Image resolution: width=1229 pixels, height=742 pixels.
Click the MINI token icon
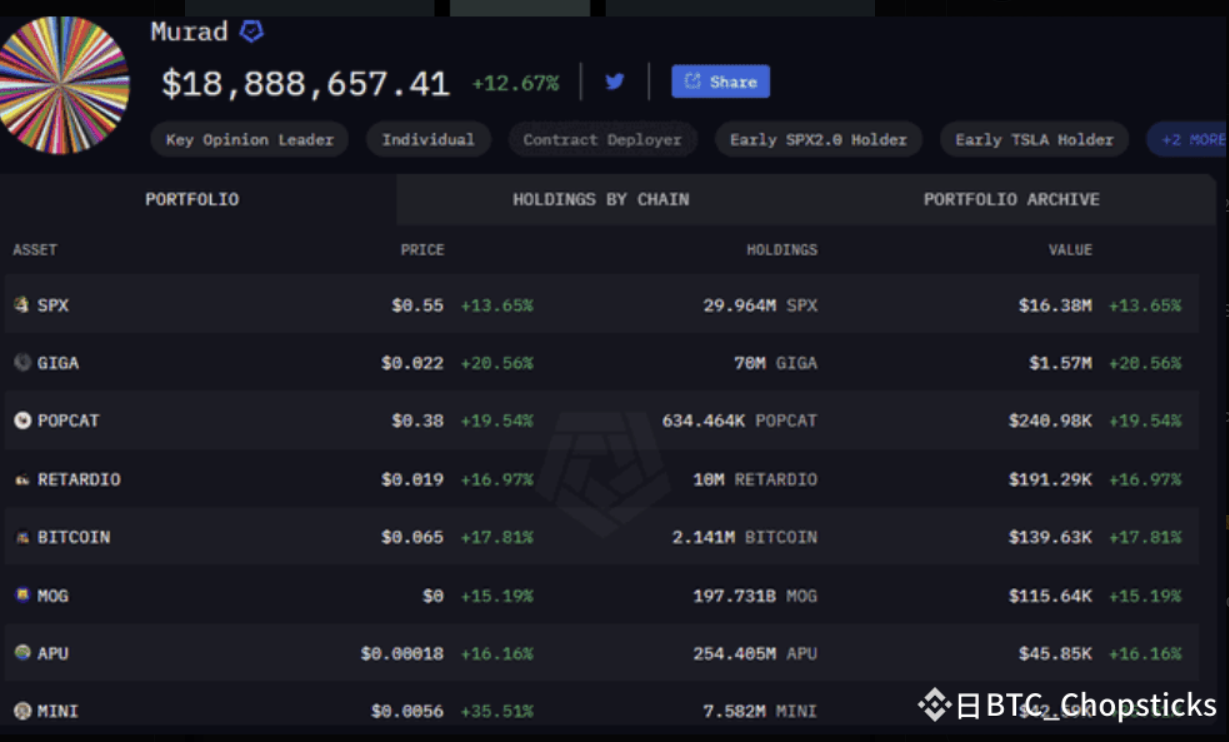pyautogui.click(x=22, y=711)
